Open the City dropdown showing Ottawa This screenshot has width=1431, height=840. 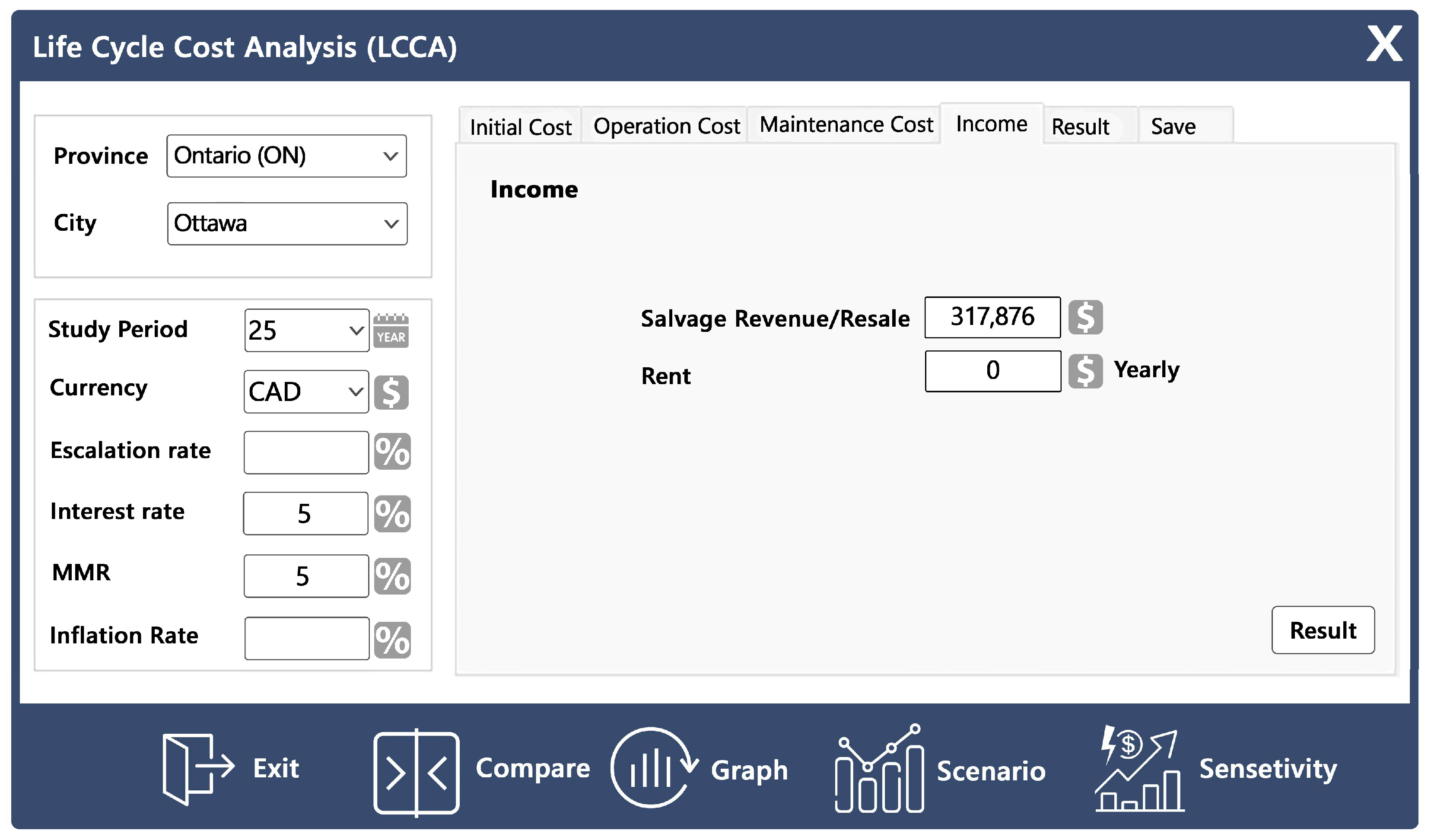[287, 224]
